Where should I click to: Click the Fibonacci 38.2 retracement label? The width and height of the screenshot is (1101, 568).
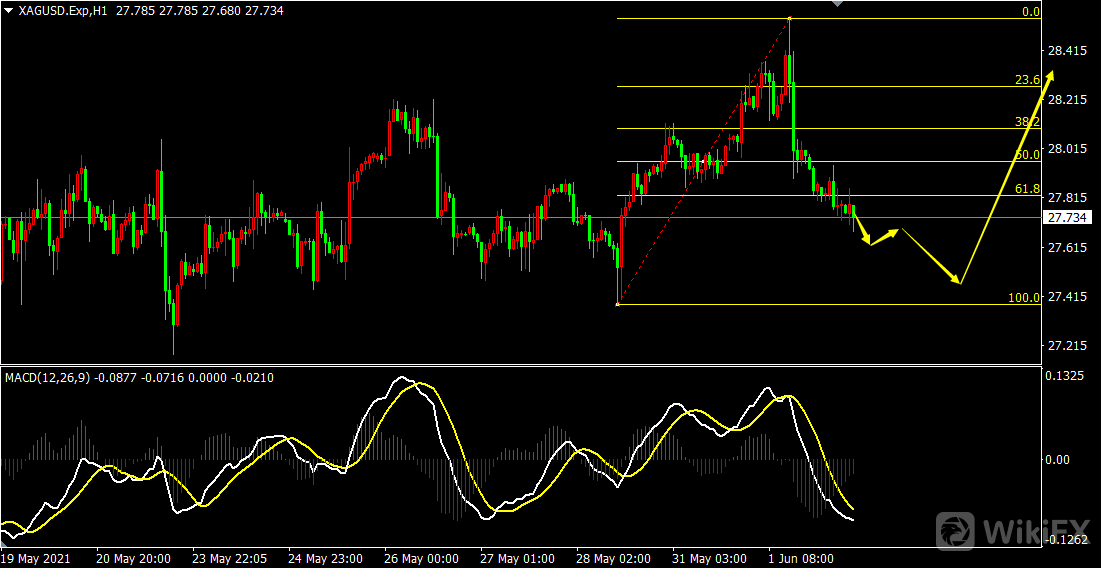click(1028, 122)
